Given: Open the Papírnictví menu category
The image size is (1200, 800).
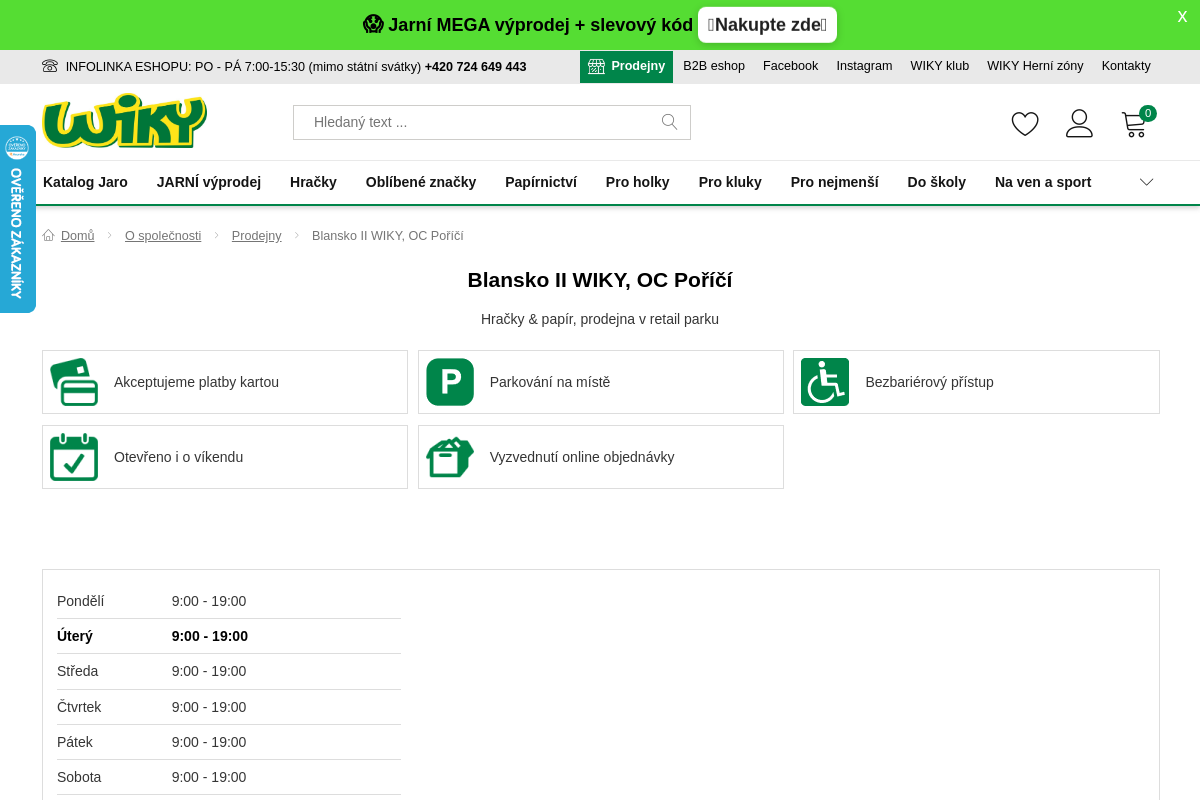Looking at the screenshot, I should pos(540,182).
